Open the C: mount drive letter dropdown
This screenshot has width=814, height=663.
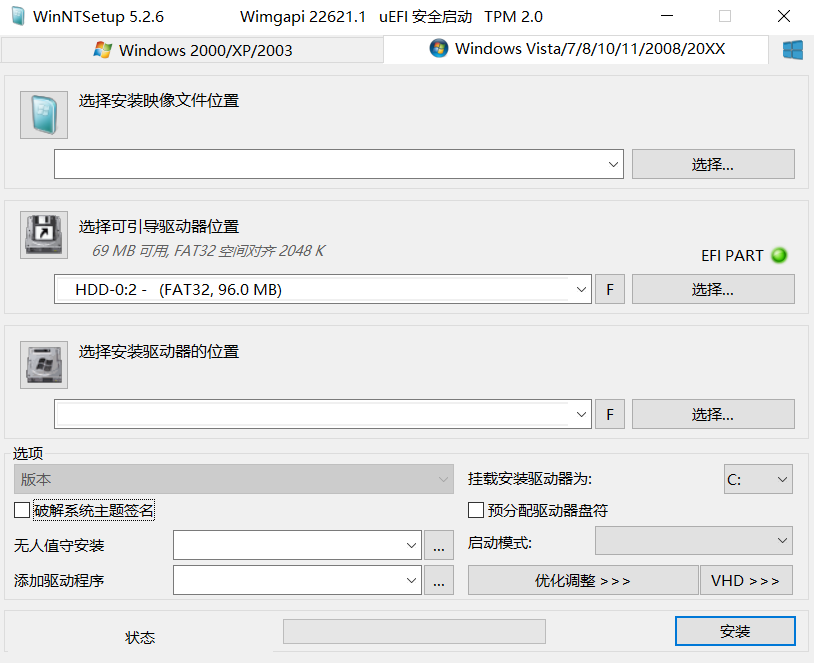(x=758, y=479)
